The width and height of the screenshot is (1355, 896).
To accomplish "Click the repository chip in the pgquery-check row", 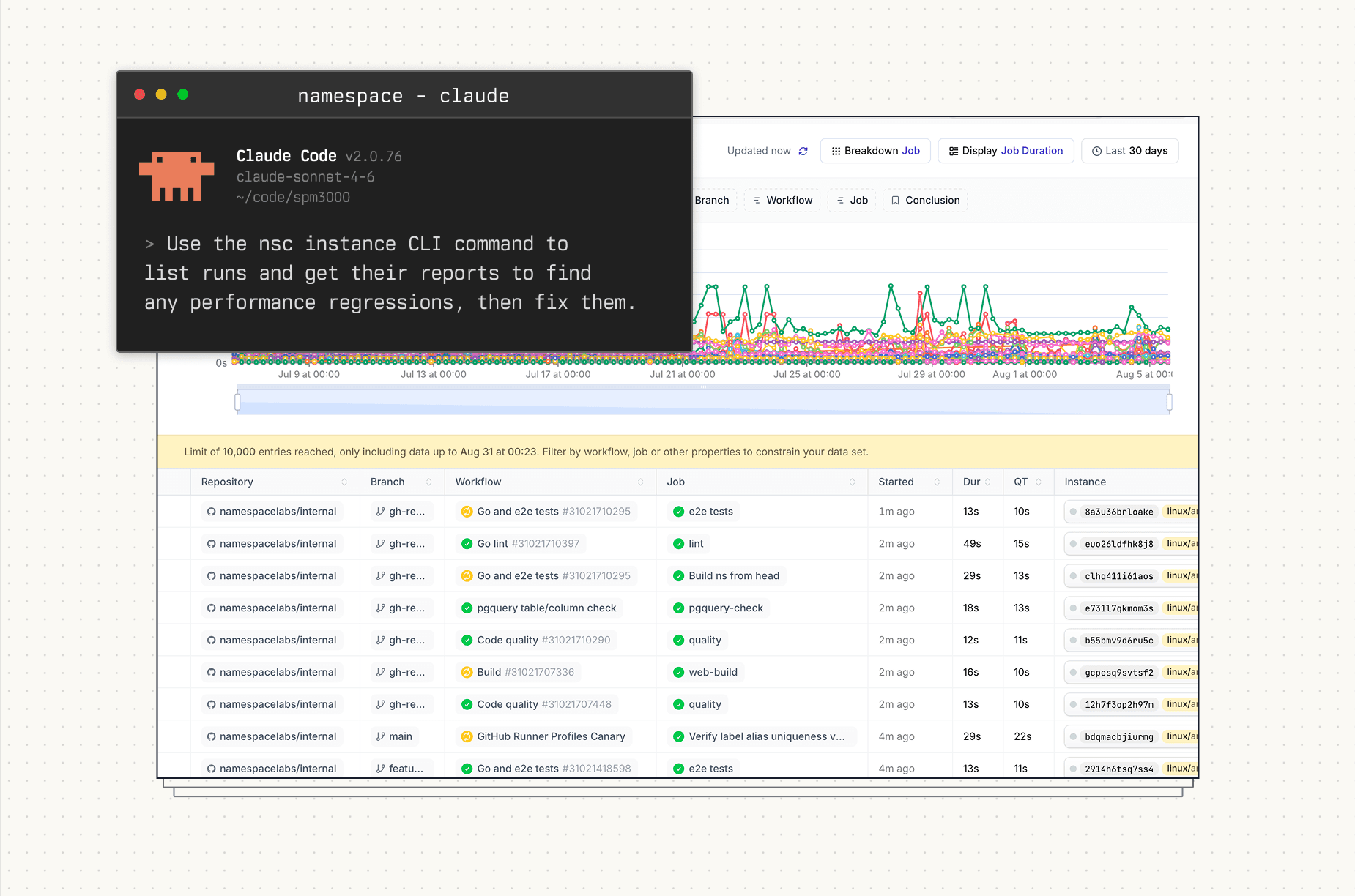I will click(272, 608).
